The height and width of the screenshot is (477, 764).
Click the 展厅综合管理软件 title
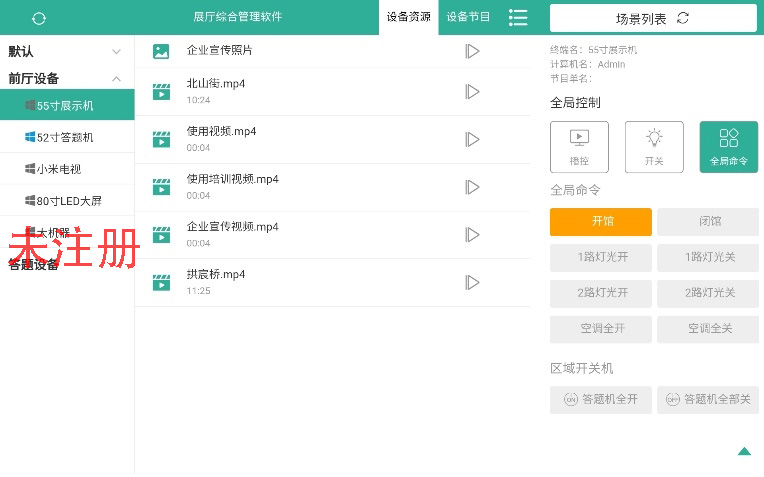(x=237, y=17)
